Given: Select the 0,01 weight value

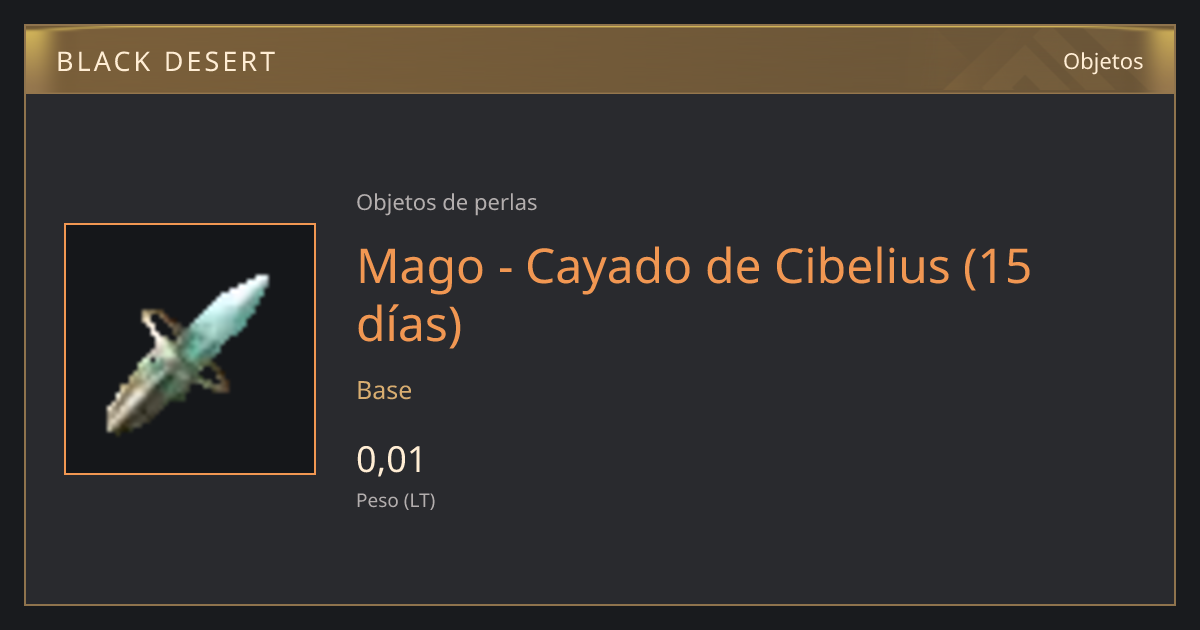Looking at the screenshot, I should (391, 460).
